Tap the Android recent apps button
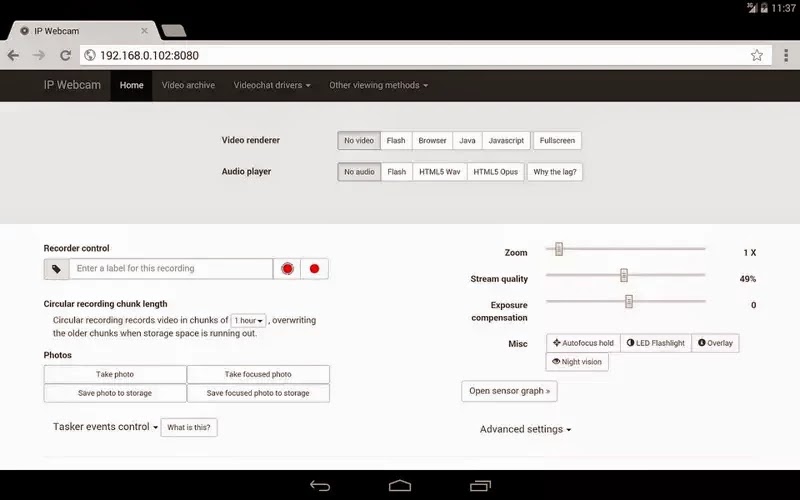 (480, 486)
